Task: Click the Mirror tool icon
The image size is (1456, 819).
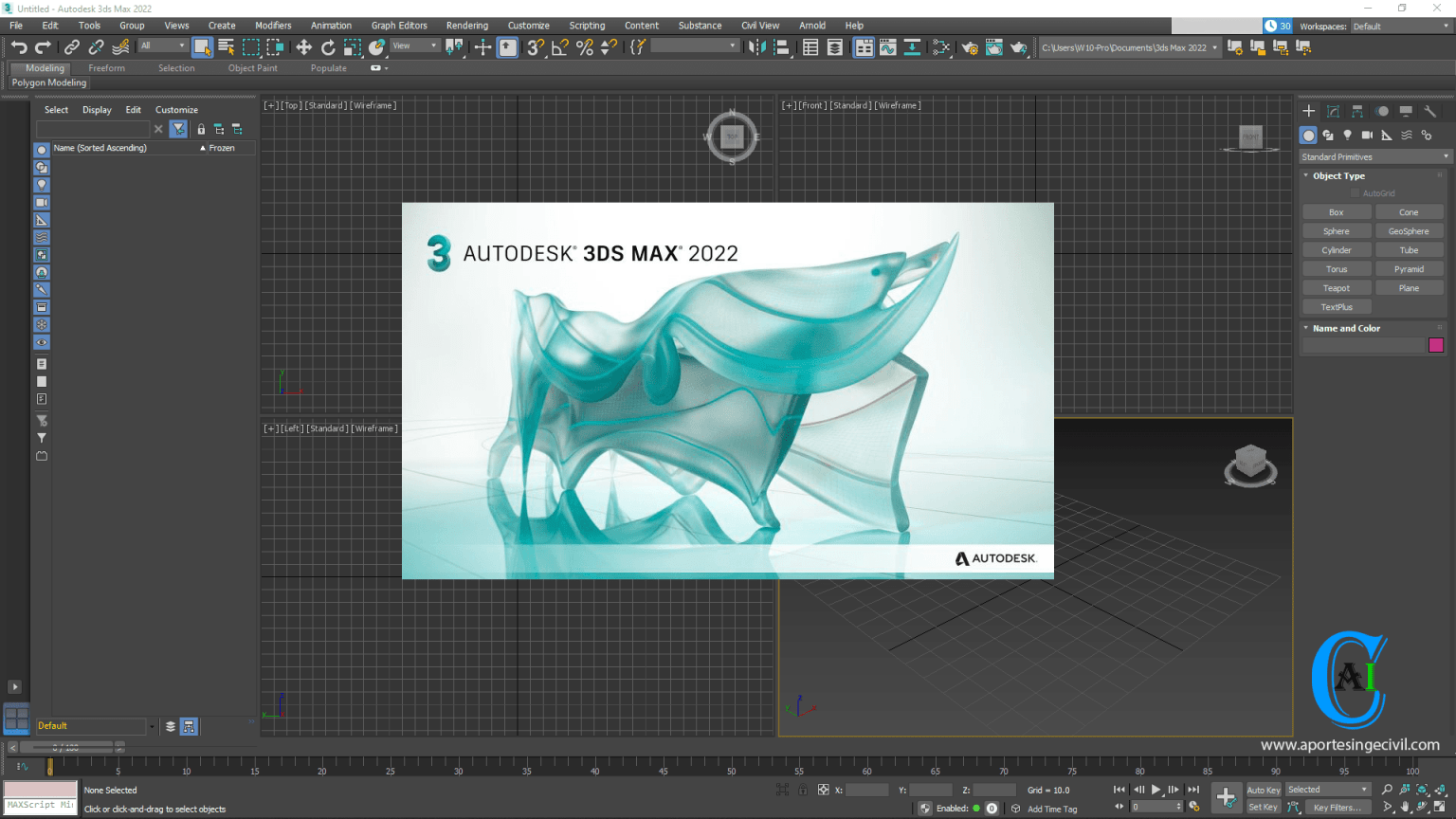Action: 756,47
